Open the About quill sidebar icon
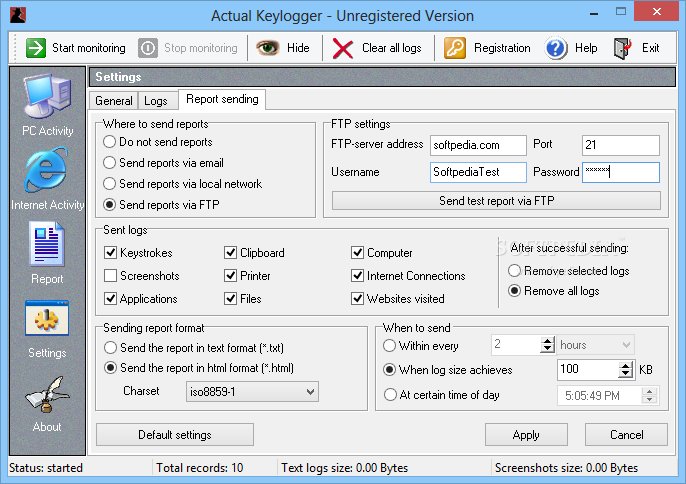Screen dimensions: 686x484 tap(47, 395)
